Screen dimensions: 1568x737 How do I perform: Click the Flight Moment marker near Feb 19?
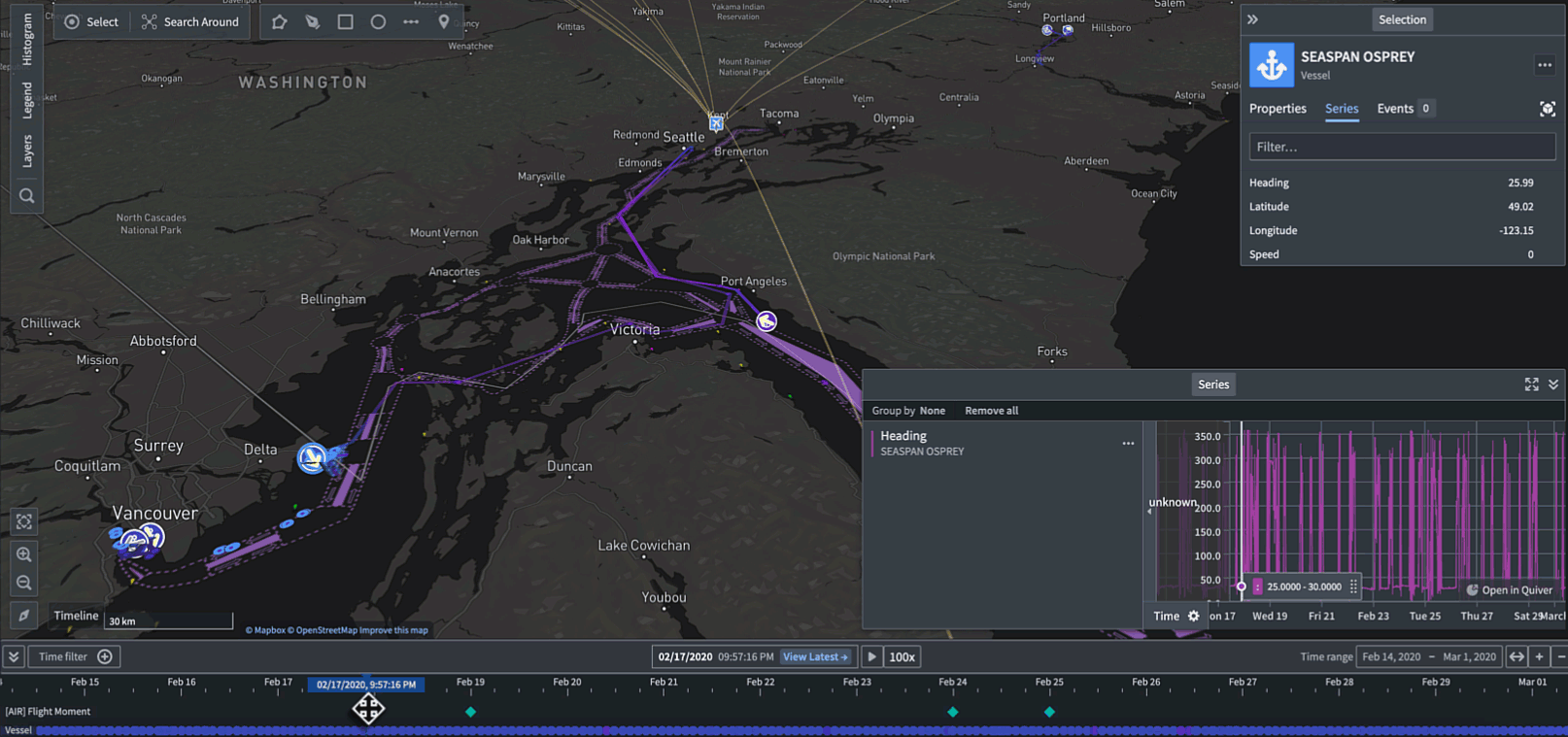click(x=471, y=712)
